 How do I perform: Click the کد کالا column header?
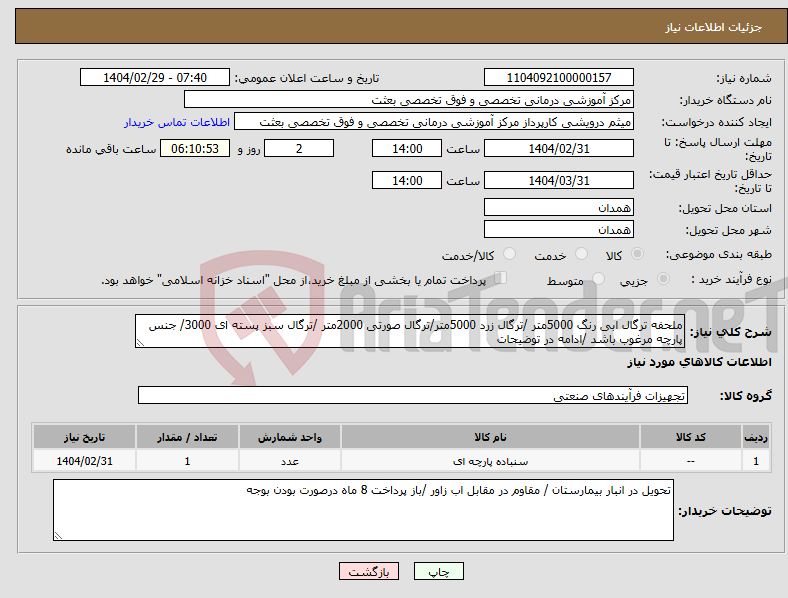(x=691, y=437)
